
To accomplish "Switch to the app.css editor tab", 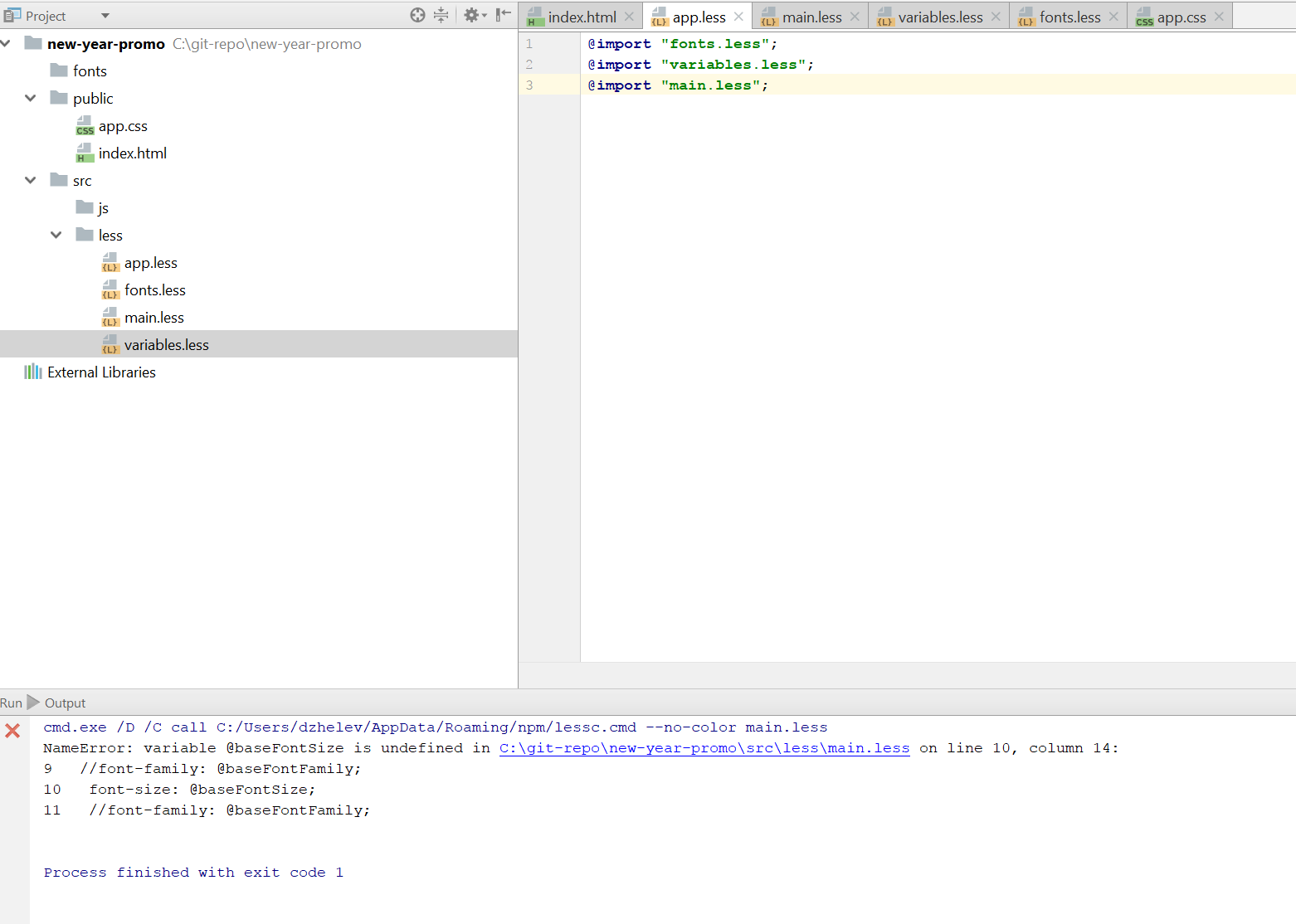I will click(x=1182, y=17).
